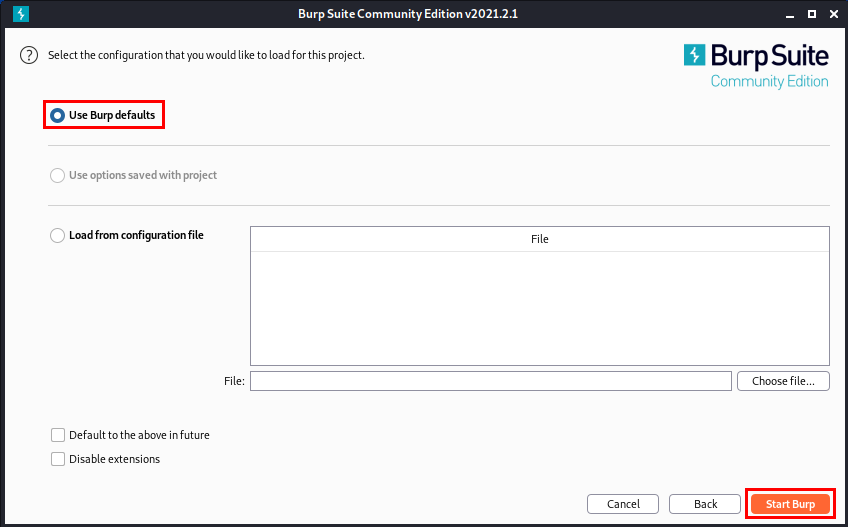848x527 pixels.
Task: Click the Start Burp button
Action: click(790, 504)
